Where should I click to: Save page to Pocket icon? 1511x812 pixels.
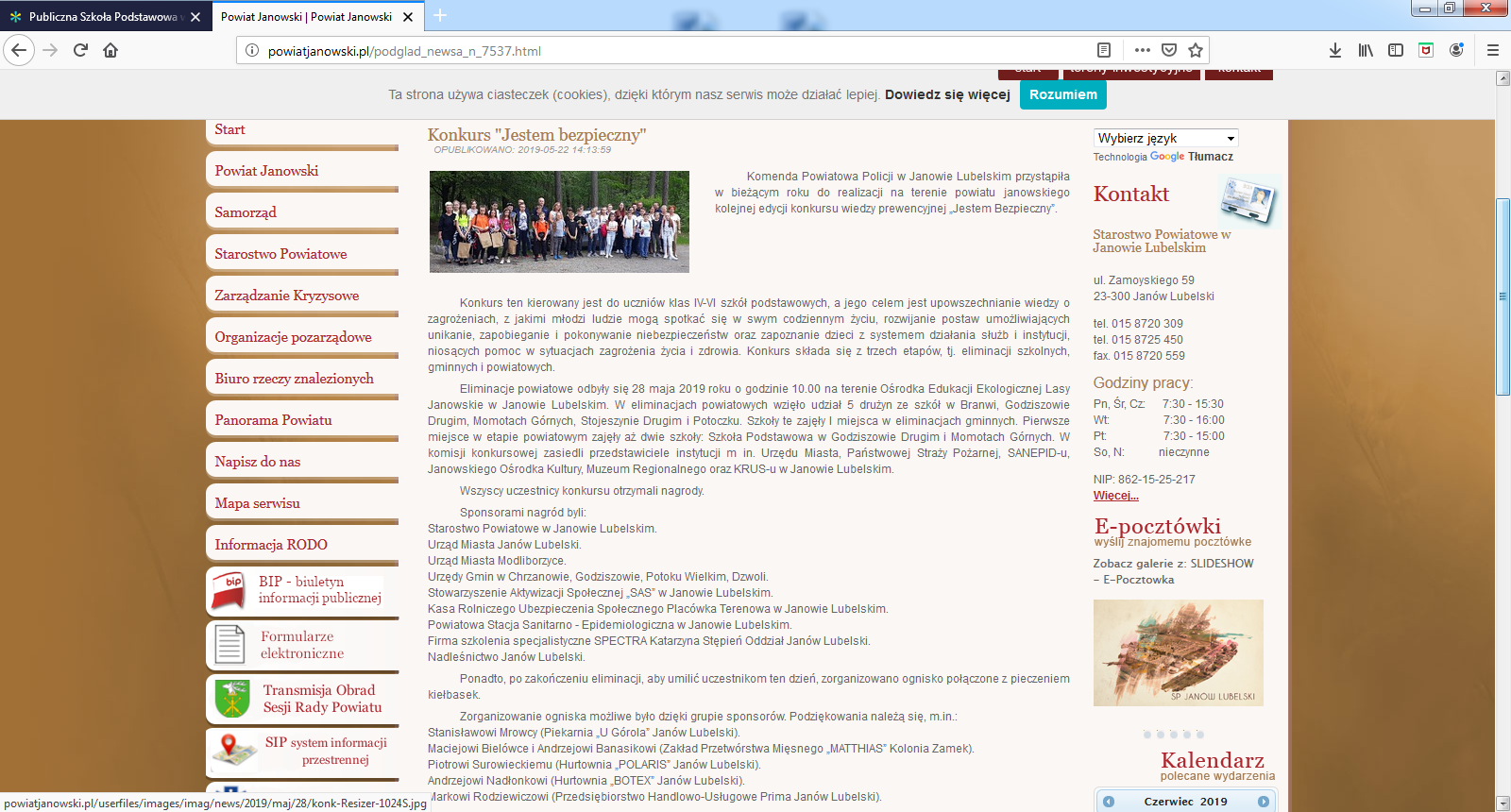click(1169, 50)
